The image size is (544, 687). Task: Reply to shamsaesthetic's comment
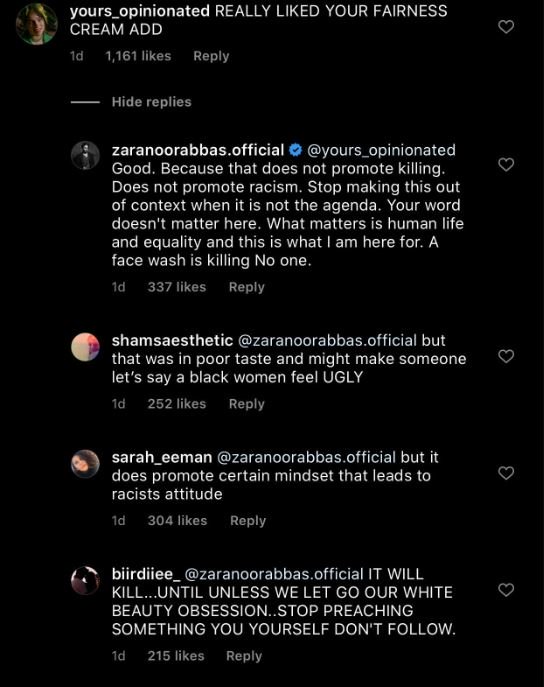click(x=247, y=404)
